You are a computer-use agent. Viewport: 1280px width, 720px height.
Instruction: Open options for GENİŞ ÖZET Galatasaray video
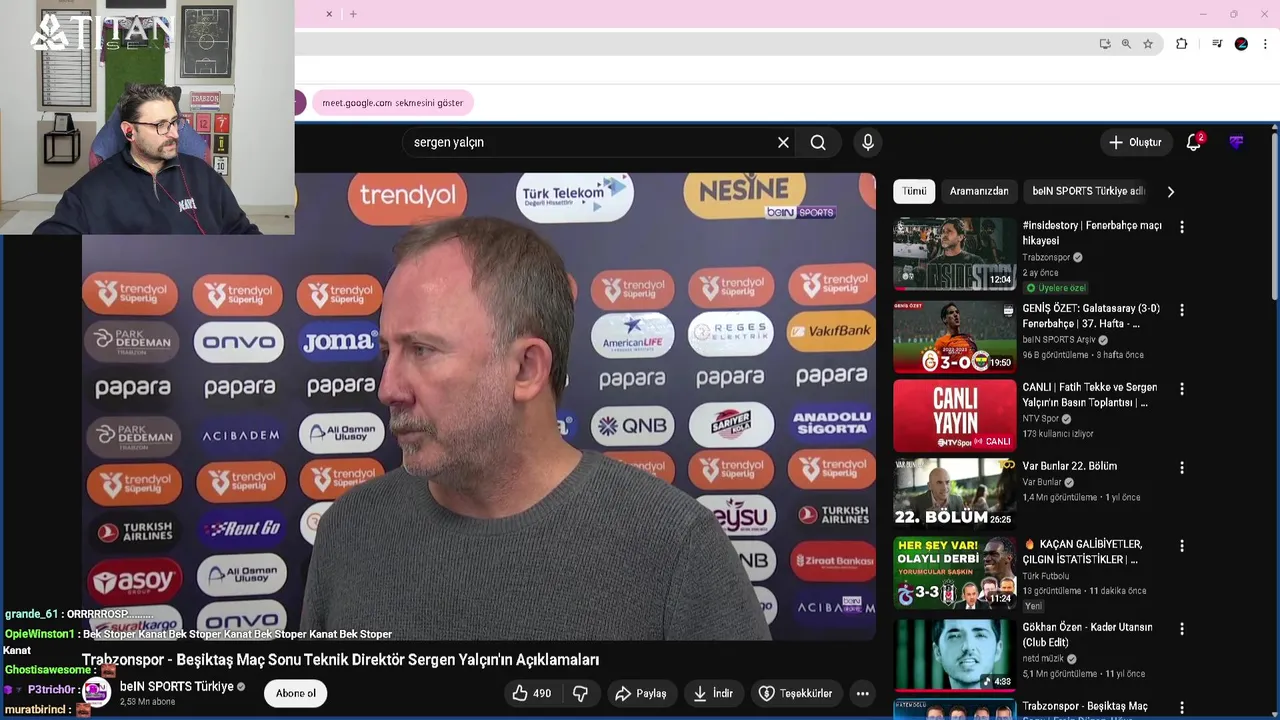[1182, 311]
